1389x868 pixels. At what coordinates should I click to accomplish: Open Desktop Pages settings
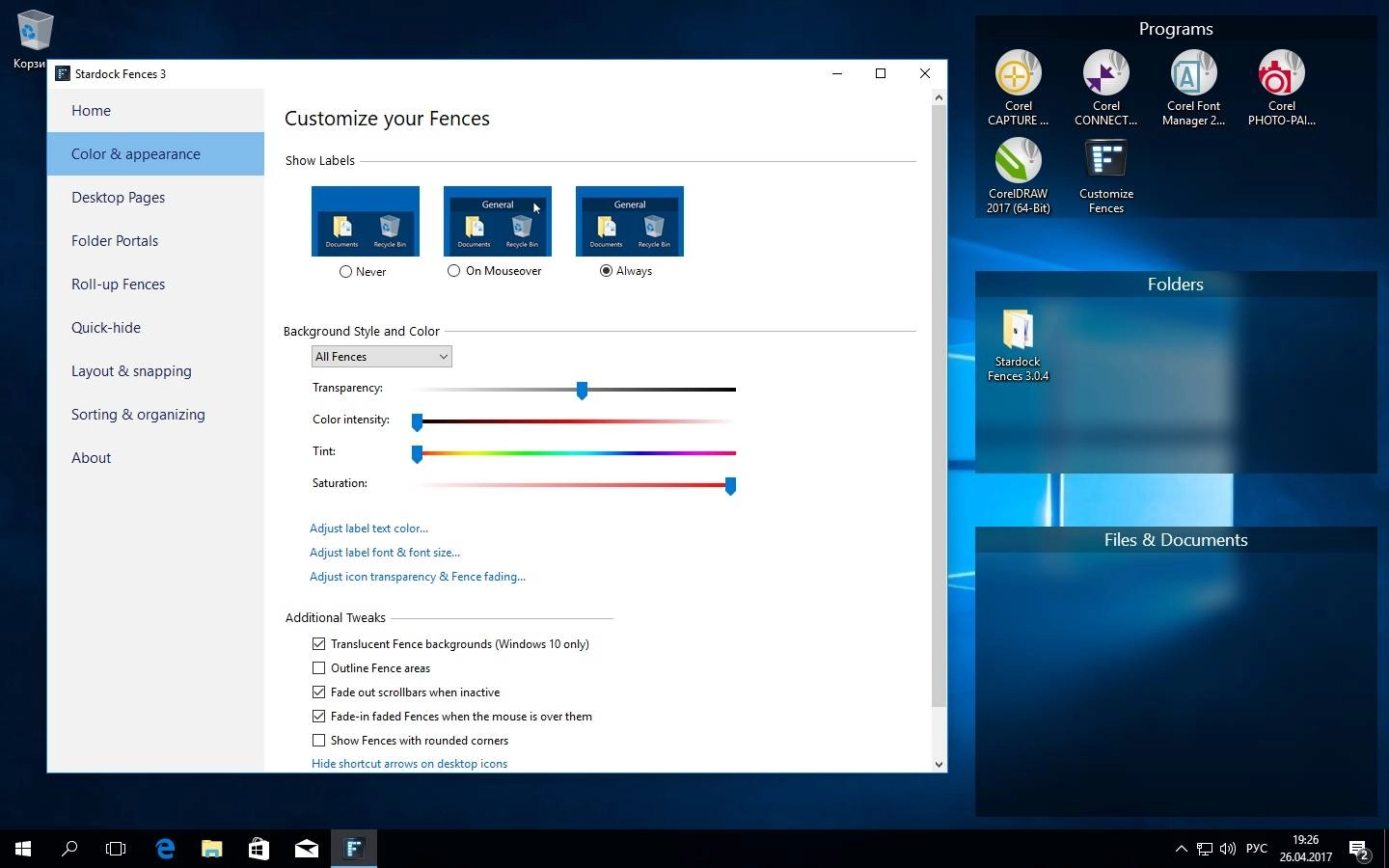point(155,198)
